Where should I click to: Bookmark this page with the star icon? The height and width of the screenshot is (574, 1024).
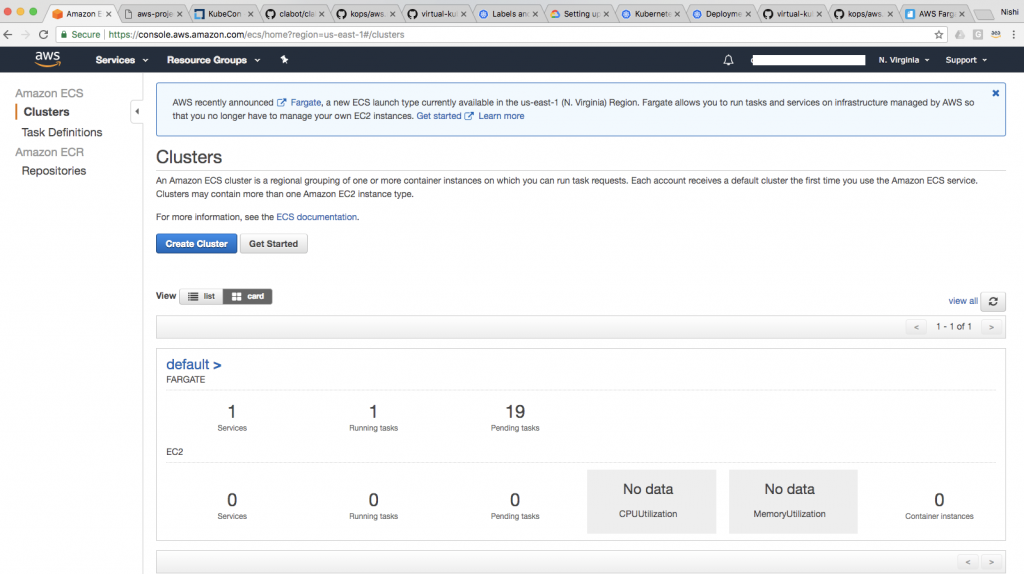(x=938, y=35)
